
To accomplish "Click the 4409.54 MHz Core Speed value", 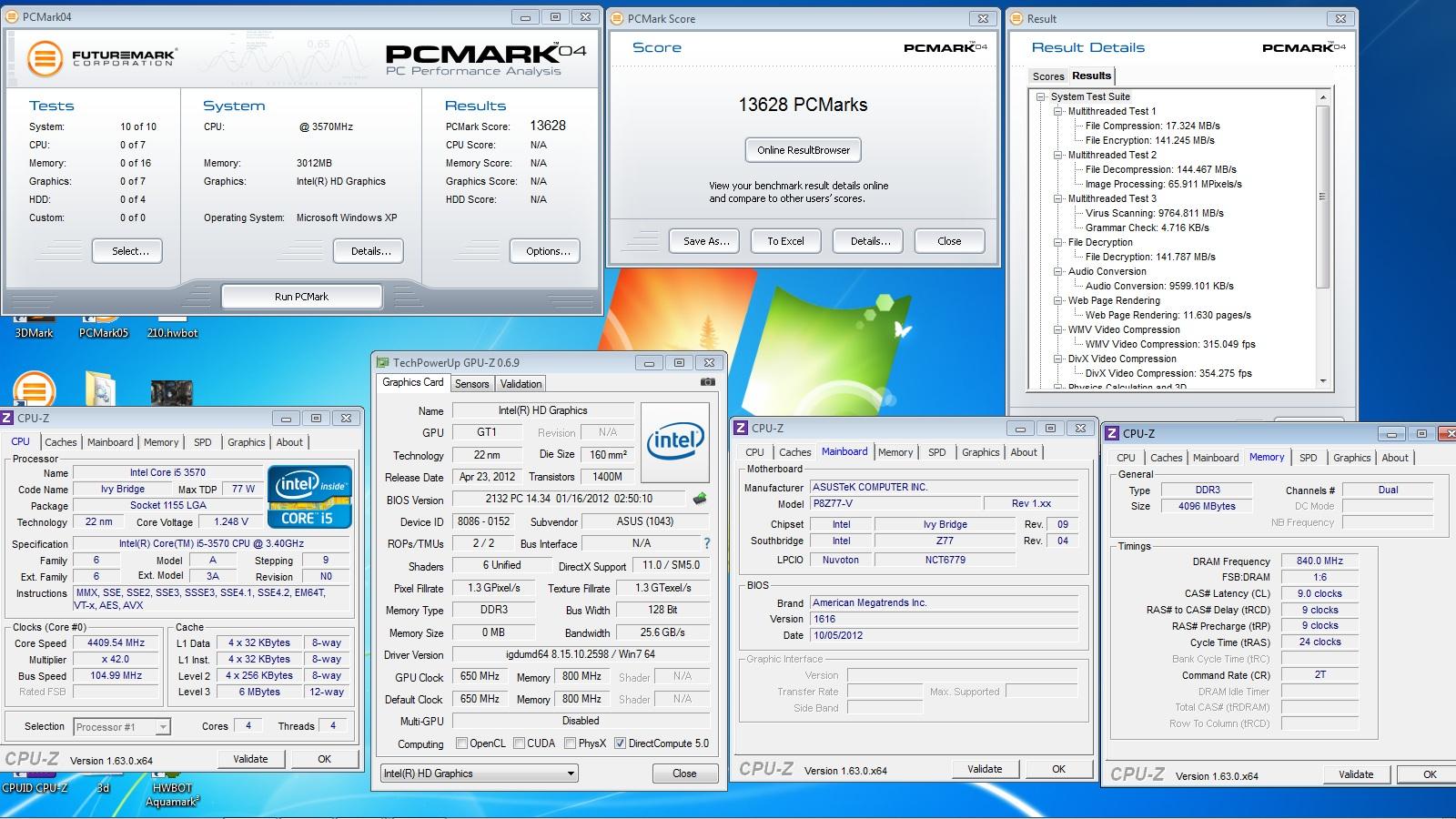I will coord(116,642).
